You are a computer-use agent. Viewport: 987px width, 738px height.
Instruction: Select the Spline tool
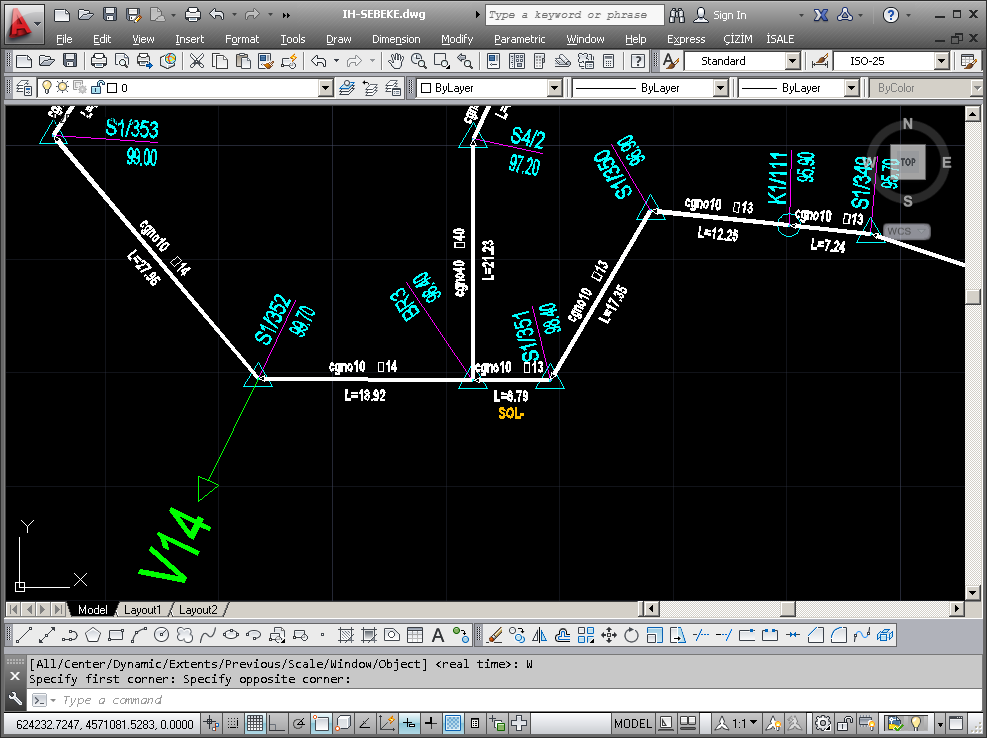click(207, 634)
